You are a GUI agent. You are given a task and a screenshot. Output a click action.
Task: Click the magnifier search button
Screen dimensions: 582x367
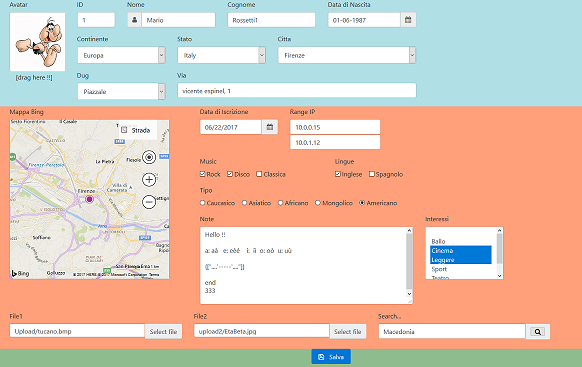(538, 331)
